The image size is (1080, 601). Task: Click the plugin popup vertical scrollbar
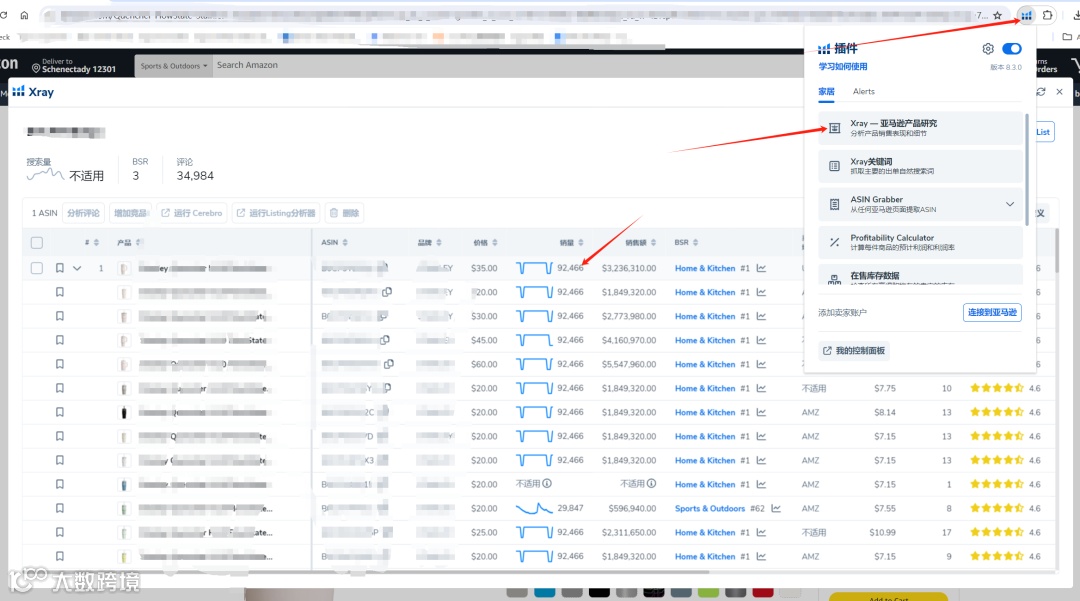tap(1027, 169)
